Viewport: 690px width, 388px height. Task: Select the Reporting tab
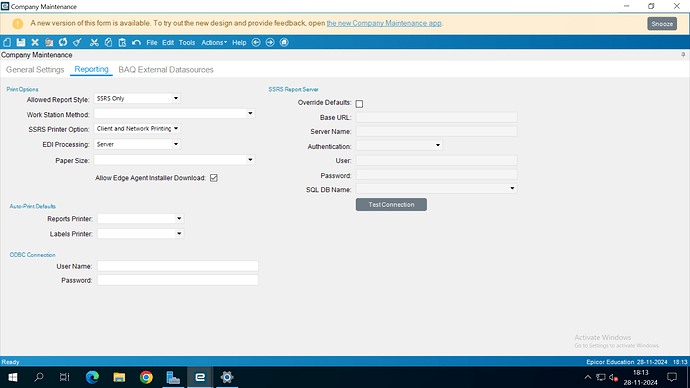(92, 70)
